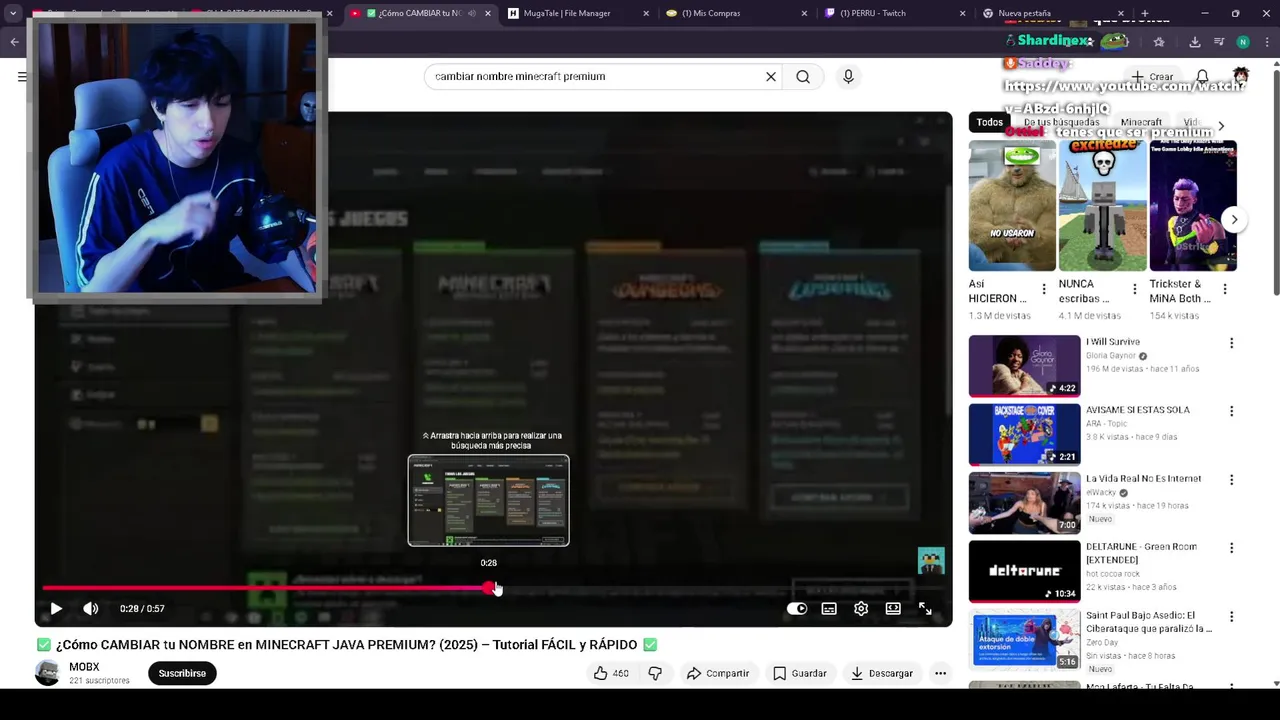1280x720 pixels.
Task: Play the paused YouTube video
Action: pyautogui.click(x=56, y=608)
